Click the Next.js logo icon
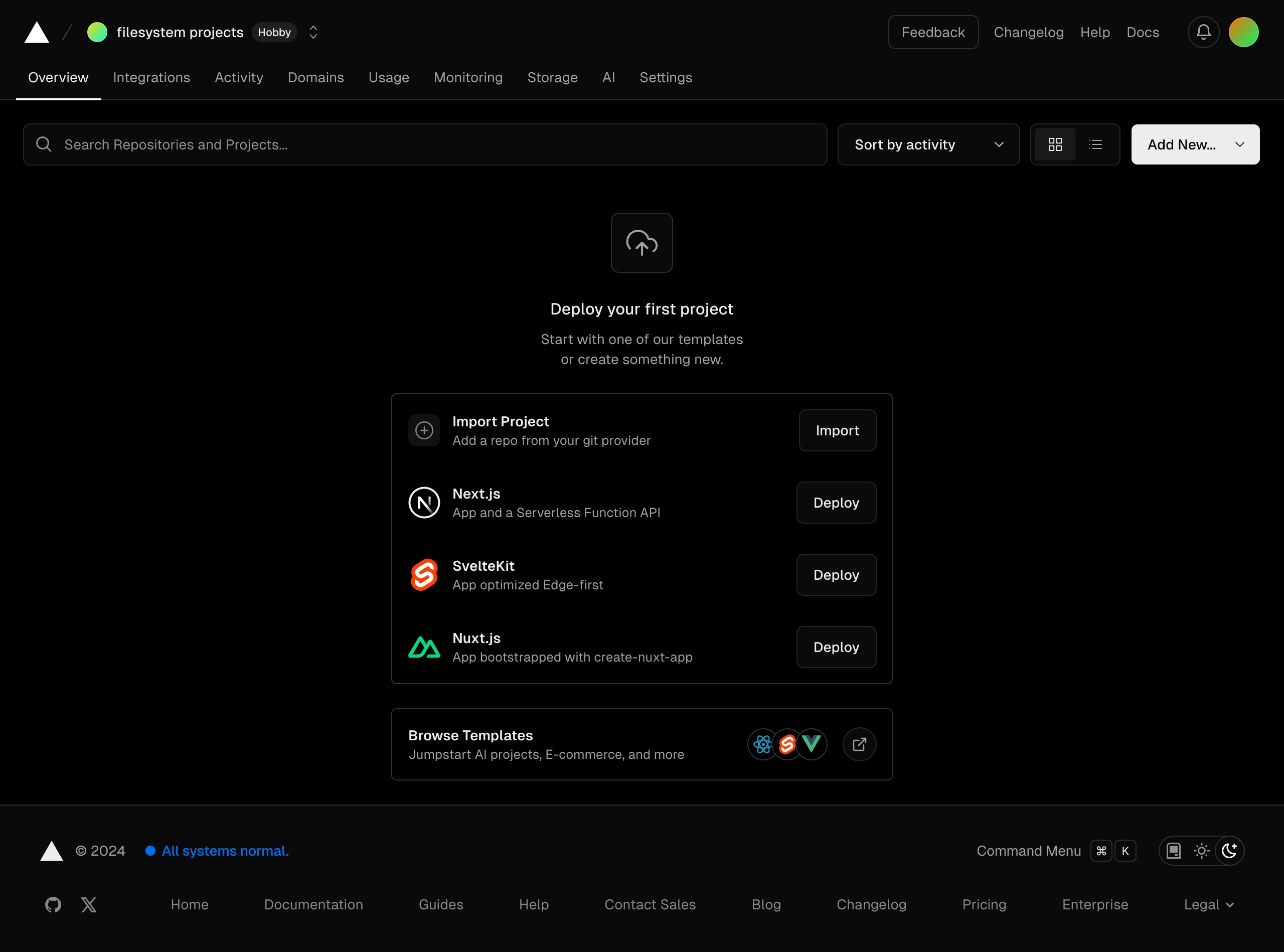Image resolution: width=1284 pixels, height=952 pixels. [x=424, y=503]
